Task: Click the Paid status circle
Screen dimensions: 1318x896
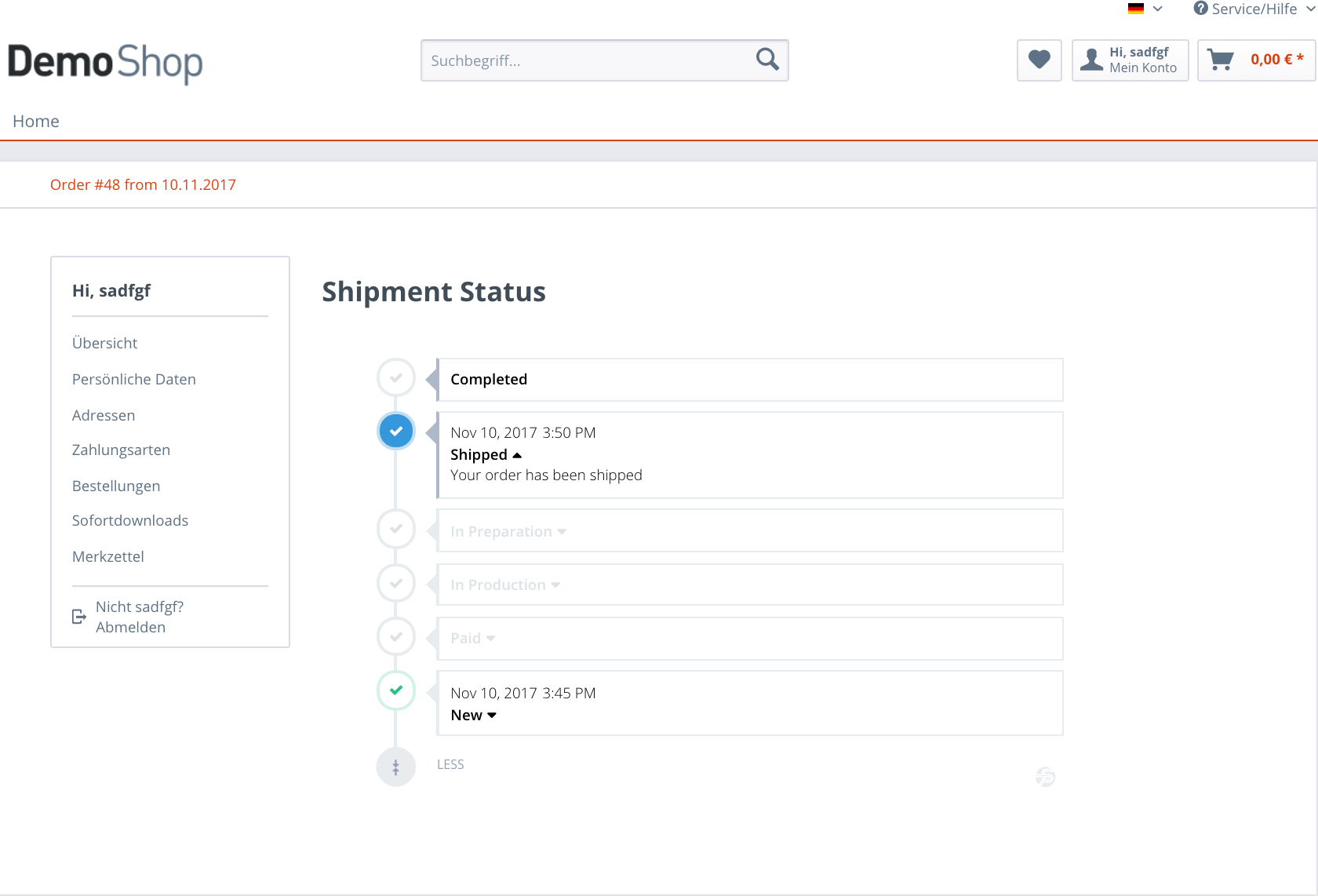Action: pos(396,637)
